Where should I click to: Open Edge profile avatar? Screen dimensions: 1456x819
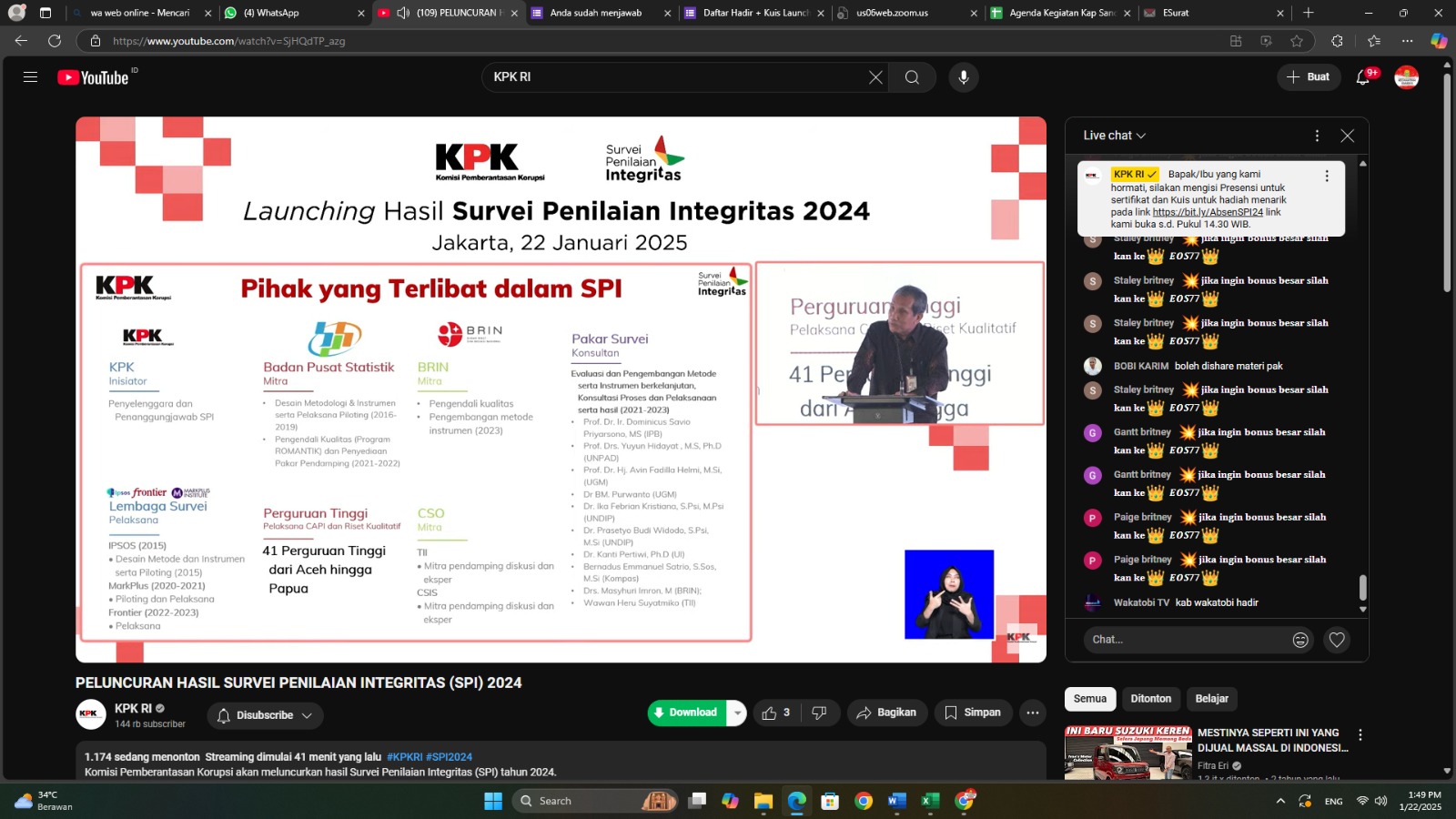(x=16, y=13)
